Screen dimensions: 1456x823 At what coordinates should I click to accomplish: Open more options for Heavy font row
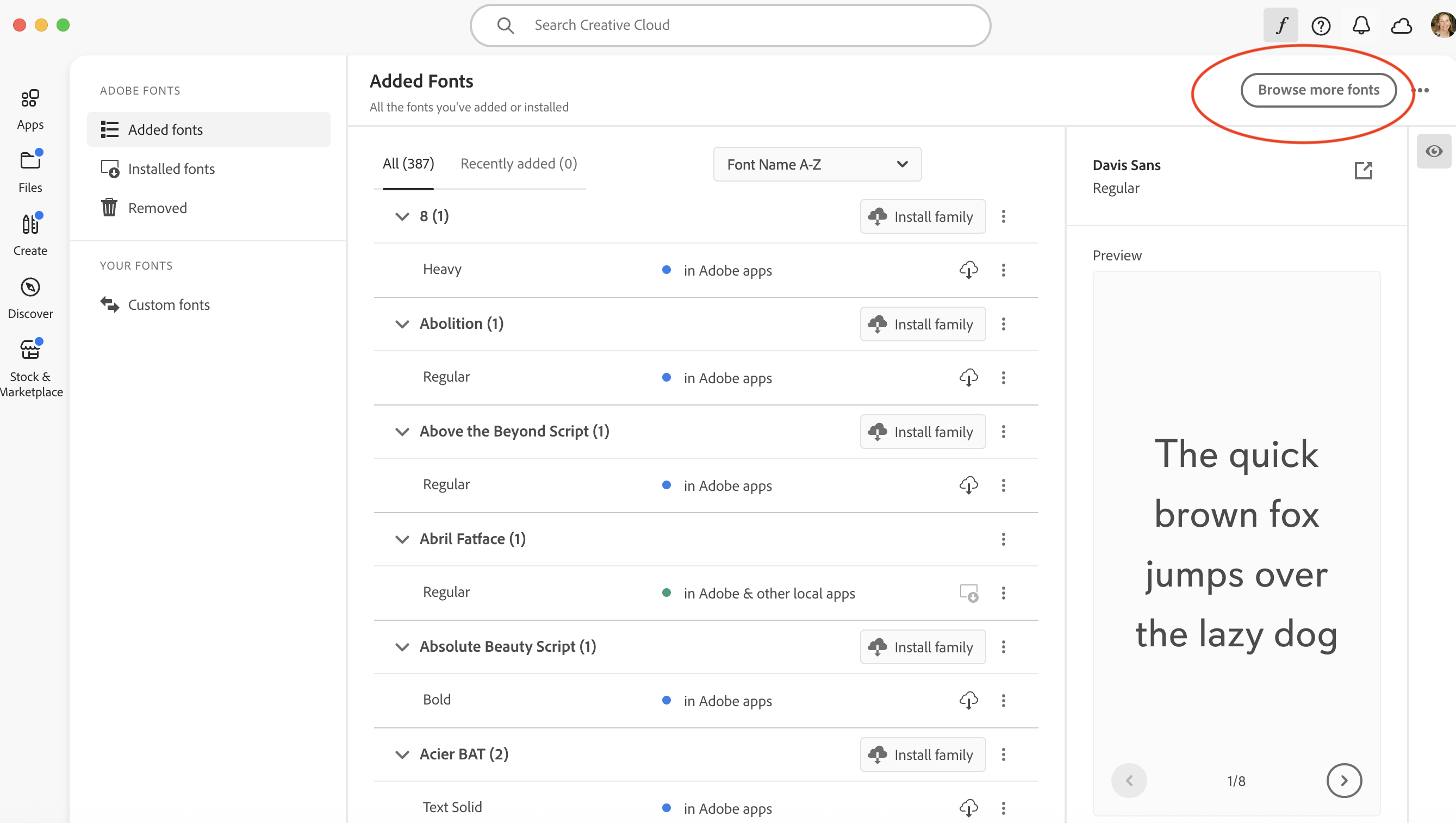[x=1003, y=270]
